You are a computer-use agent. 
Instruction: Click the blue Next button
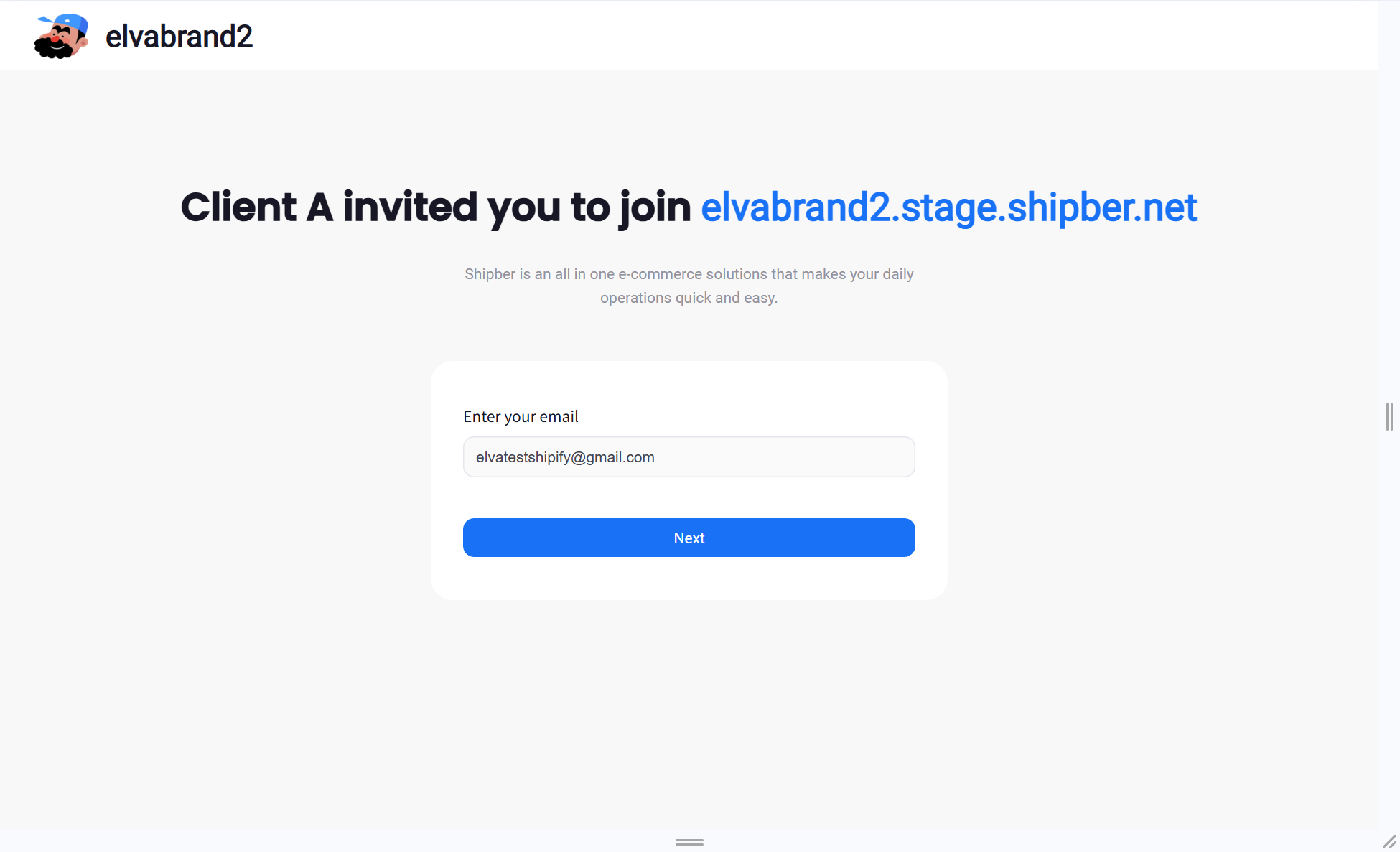coord(689,538)
